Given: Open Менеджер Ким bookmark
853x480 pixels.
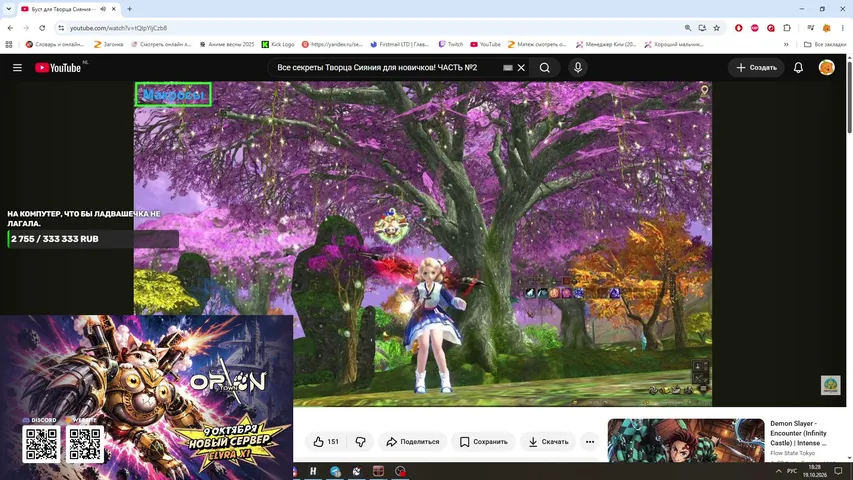Looking at the screenshot, I should 605,44.
